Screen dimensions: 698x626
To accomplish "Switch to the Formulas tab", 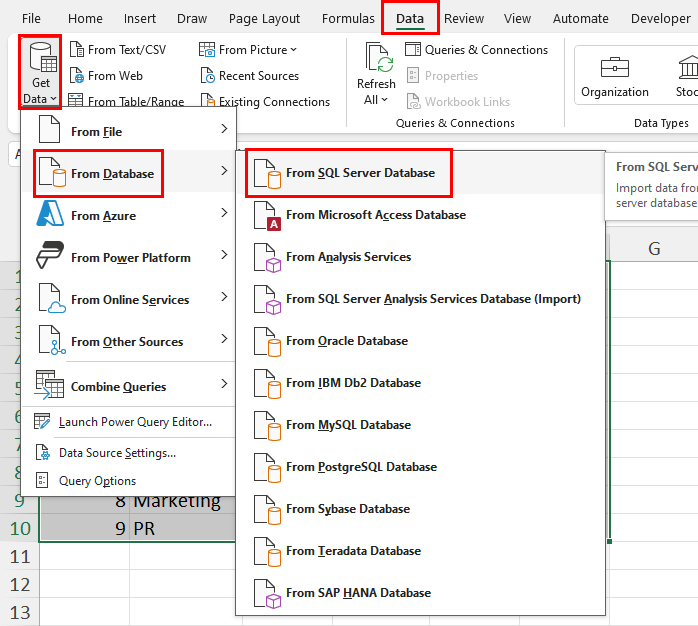I will pos(348,18).
